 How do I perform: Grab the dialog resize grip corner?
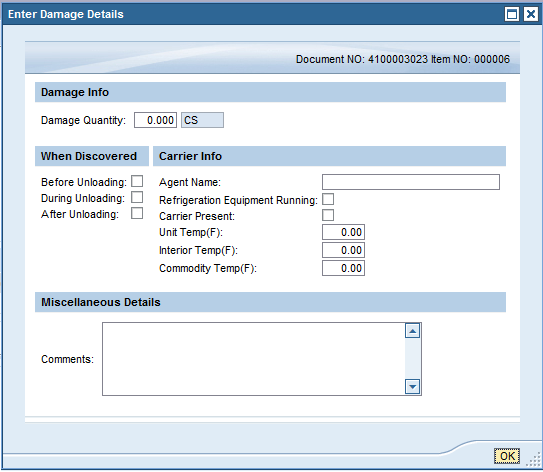point(533,460)
